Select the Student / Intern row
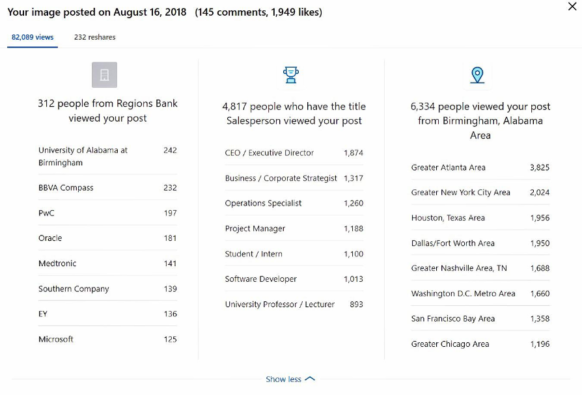This screenshot has width=582, height=395. coord(294,254)
